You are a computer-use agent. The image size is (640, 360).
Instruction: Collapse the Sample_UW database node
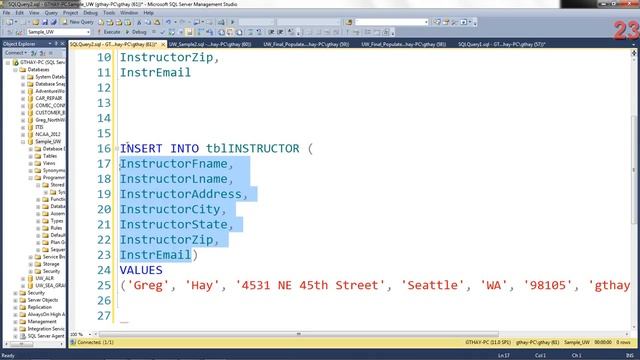click(23, 142)
